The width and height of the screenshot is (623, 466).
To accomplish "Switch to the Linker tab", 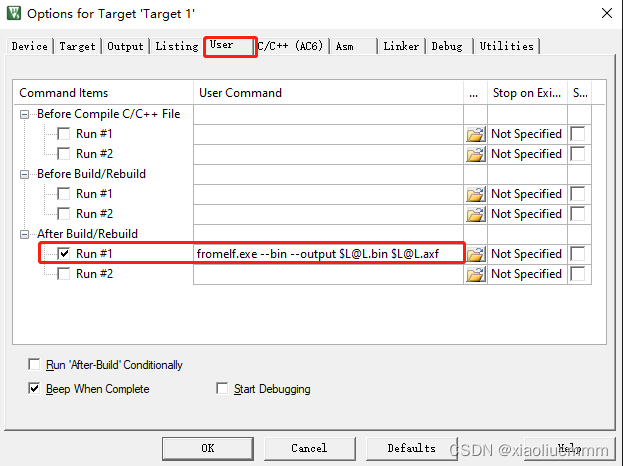I will 401,46.
